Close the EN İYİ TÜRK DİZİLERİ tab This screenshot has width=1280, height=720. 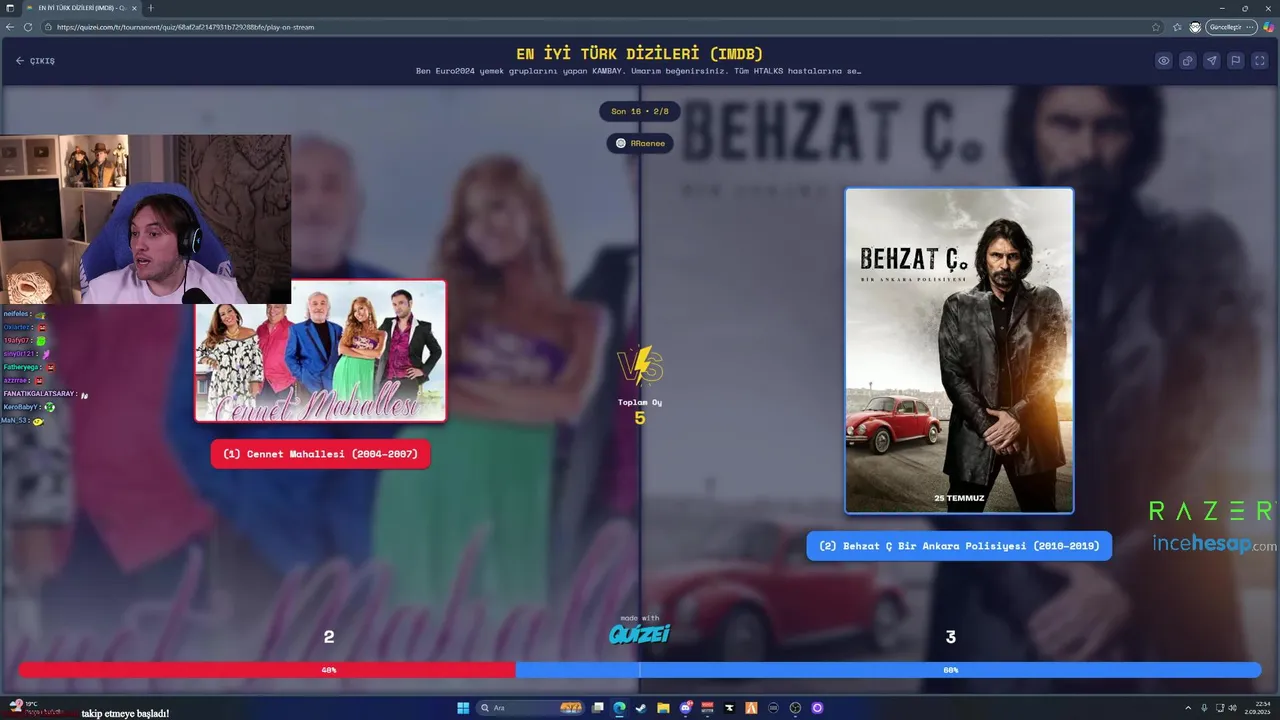134,8
